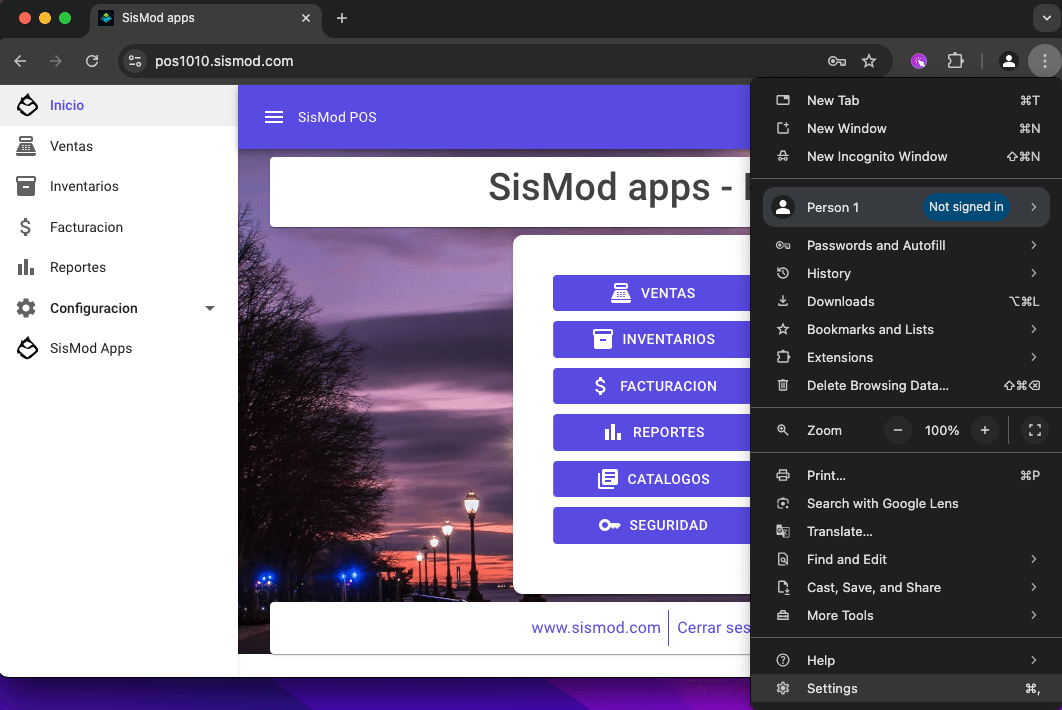The image size is (1062, 710).
Task: Click the INVENTARIOS button
Action: pyautogui.click(x=652, y=339)
